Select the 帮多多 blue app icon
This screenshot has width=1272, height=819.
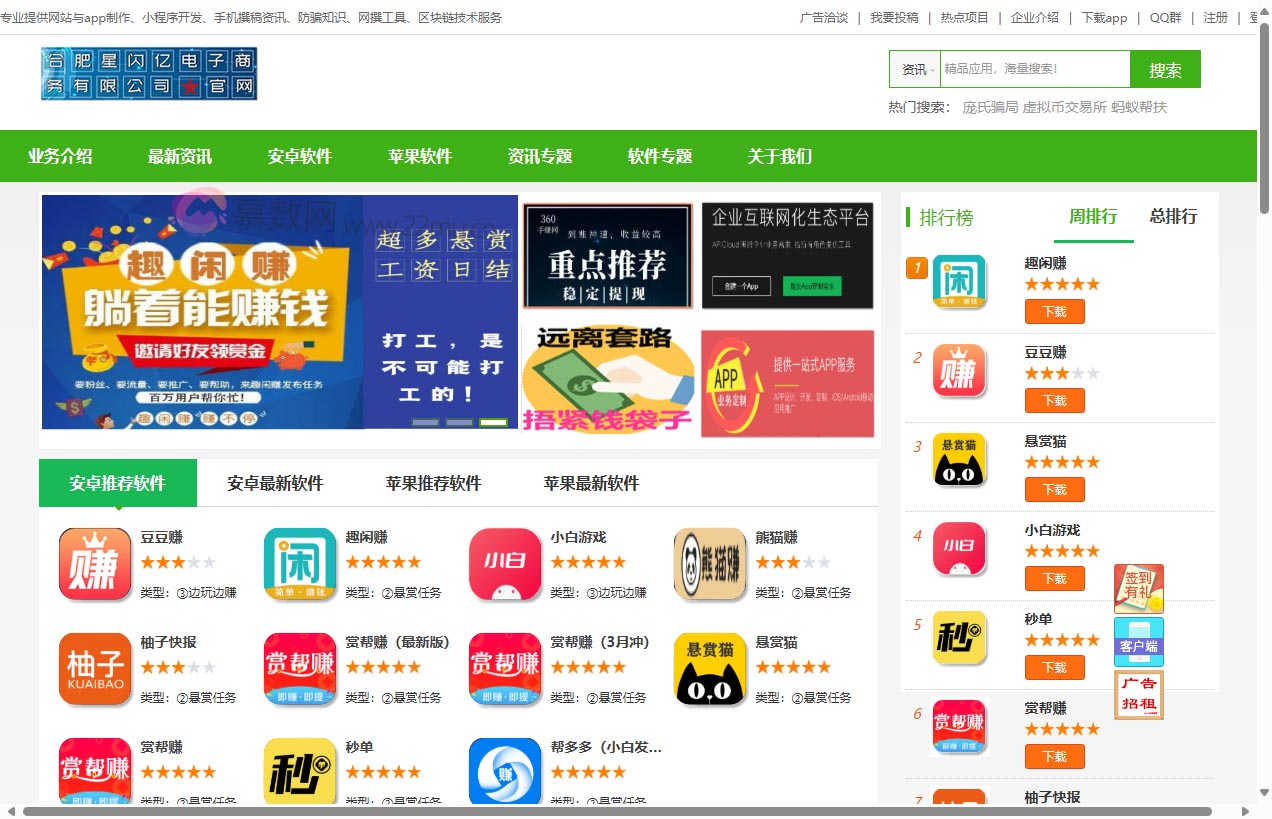(505, 772)
